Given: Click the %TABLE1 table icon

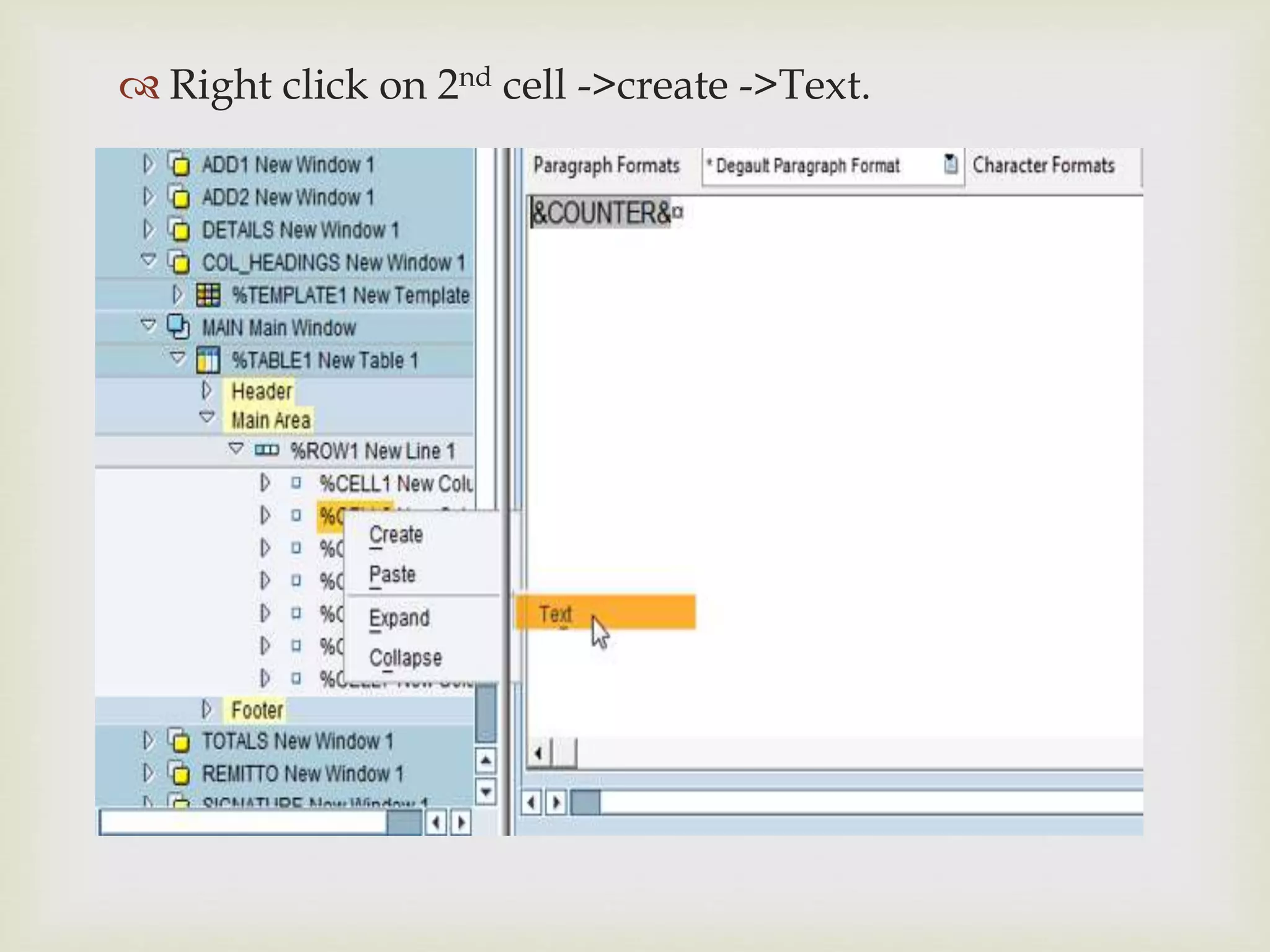Looking at the screenshot, I should 208,360.
